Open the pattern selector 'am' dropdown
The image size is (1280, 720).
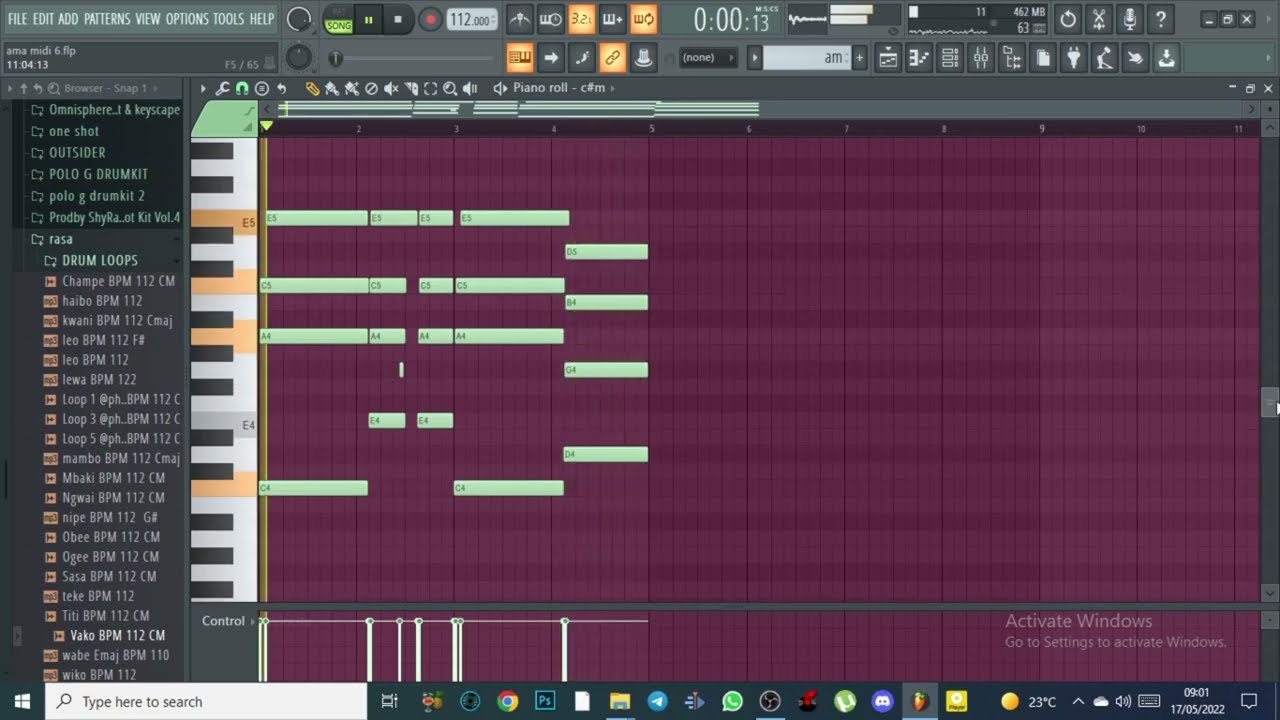tap(806, 58)
